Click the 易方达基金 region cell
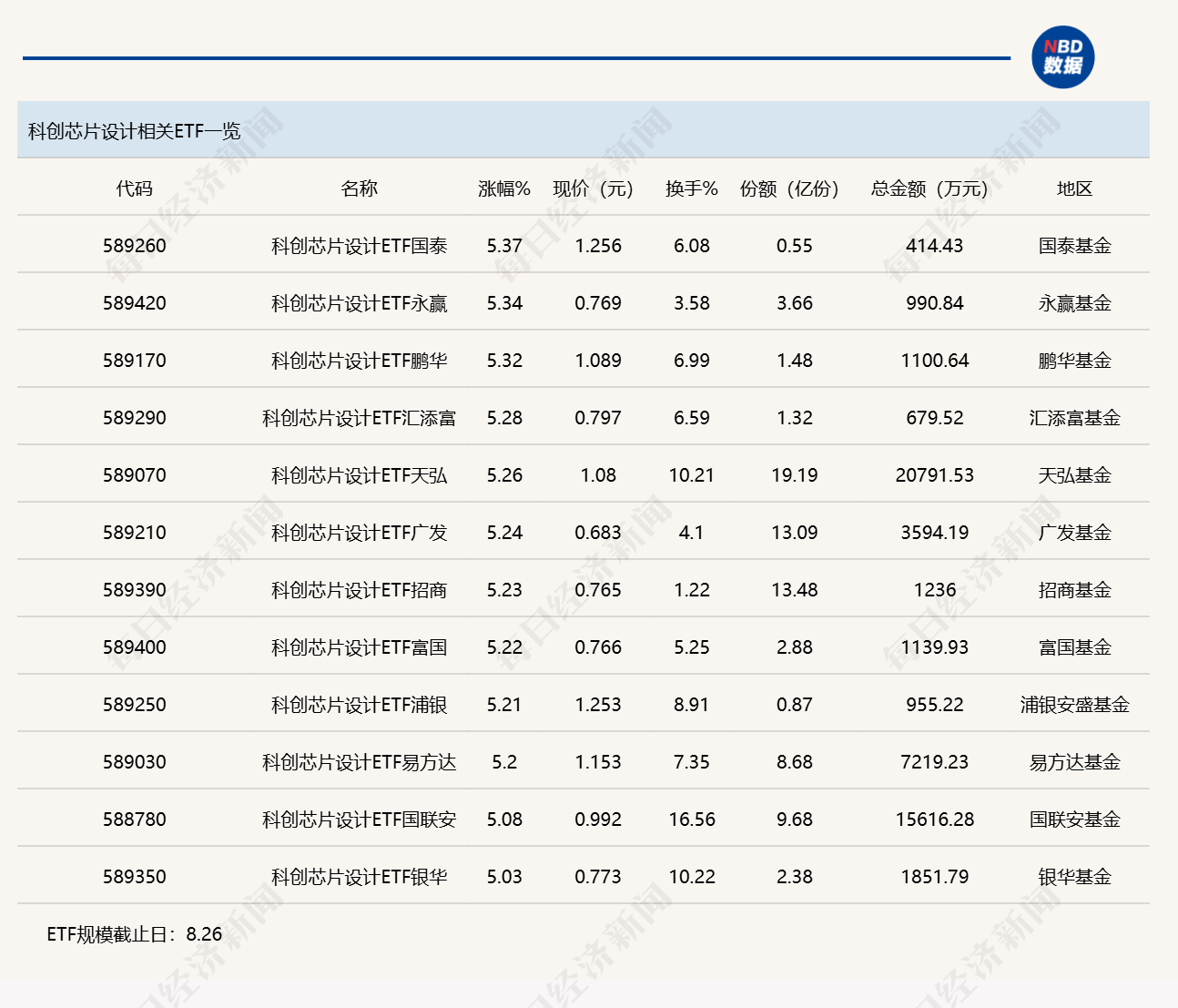 [x=1074, y=762]
